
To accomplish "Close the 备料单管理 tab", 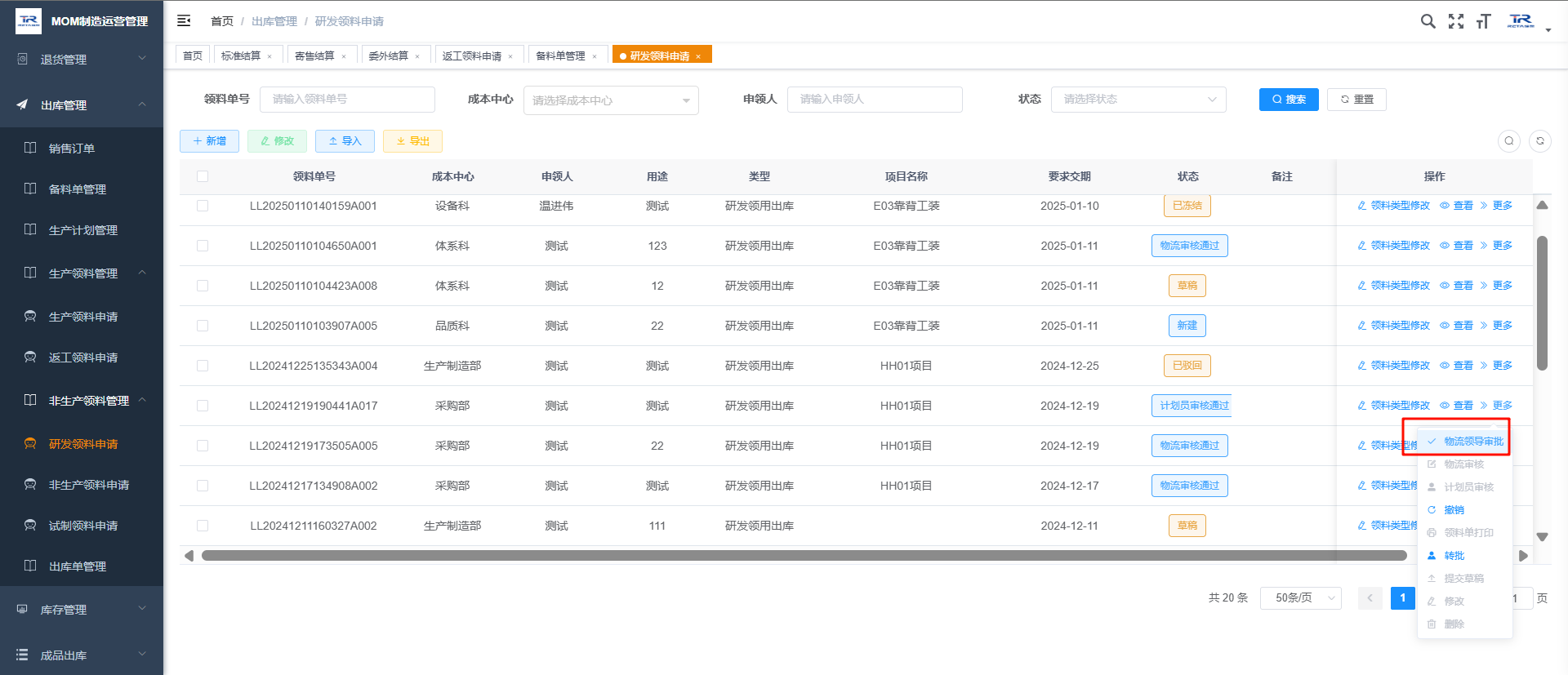I will point(595,56).
